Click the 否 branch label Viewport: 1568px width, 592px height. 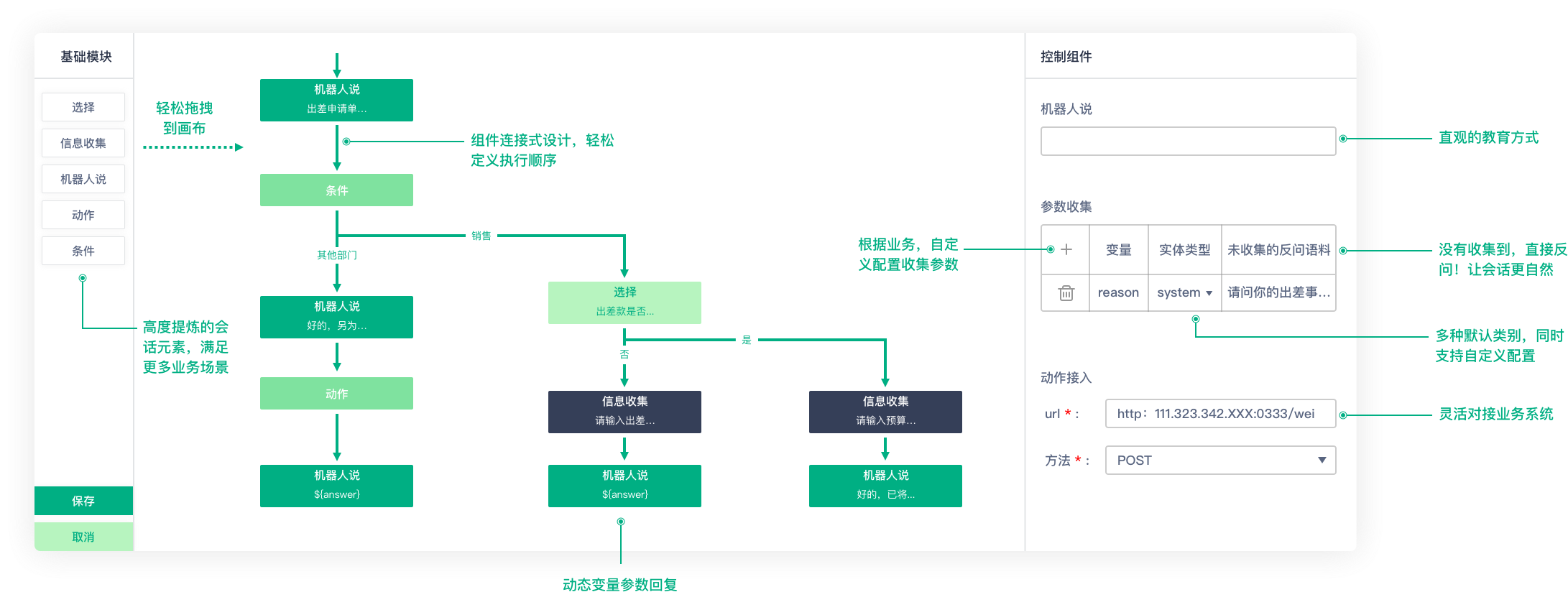click(x=624, y=354)
